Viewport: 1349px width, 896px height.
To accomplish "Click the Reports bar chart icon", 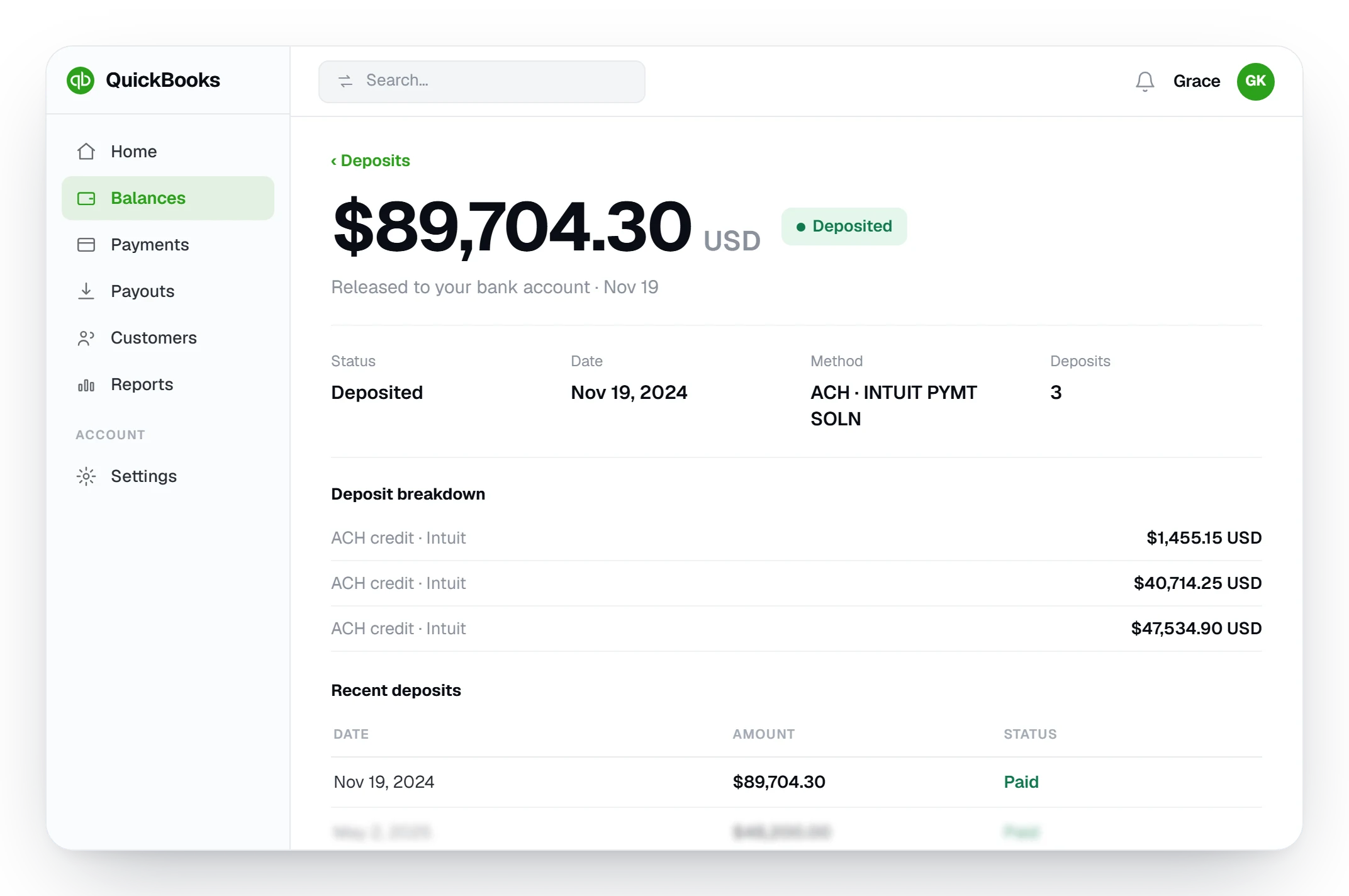I will point(86,384).
